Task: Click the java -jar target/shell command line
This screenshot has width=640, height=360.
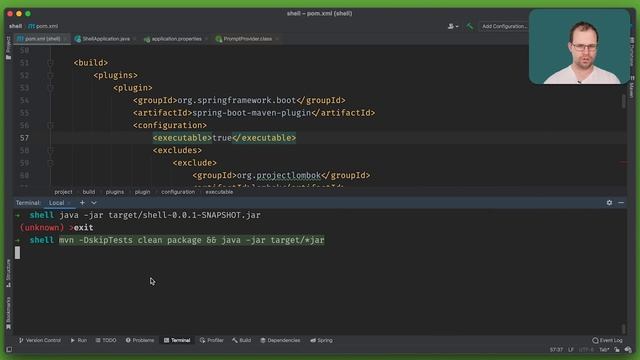Action: click(160, 215)
